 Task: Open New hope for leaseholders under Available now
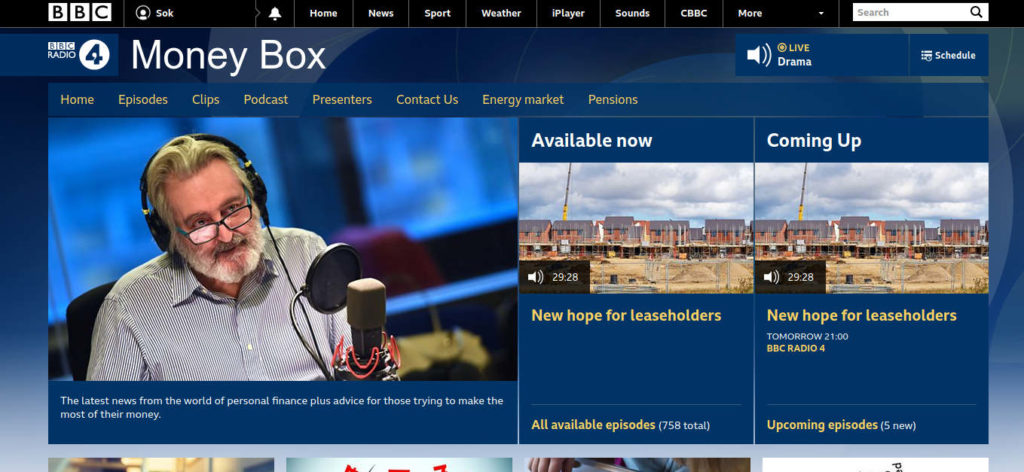626,316
